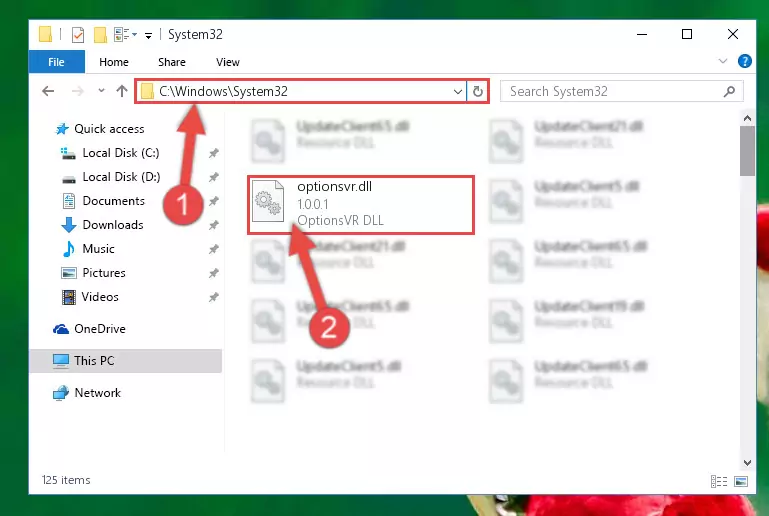Click the scroll up arrow of file list
The height and width of the screenshot is (516, 769).
(747, 118)
